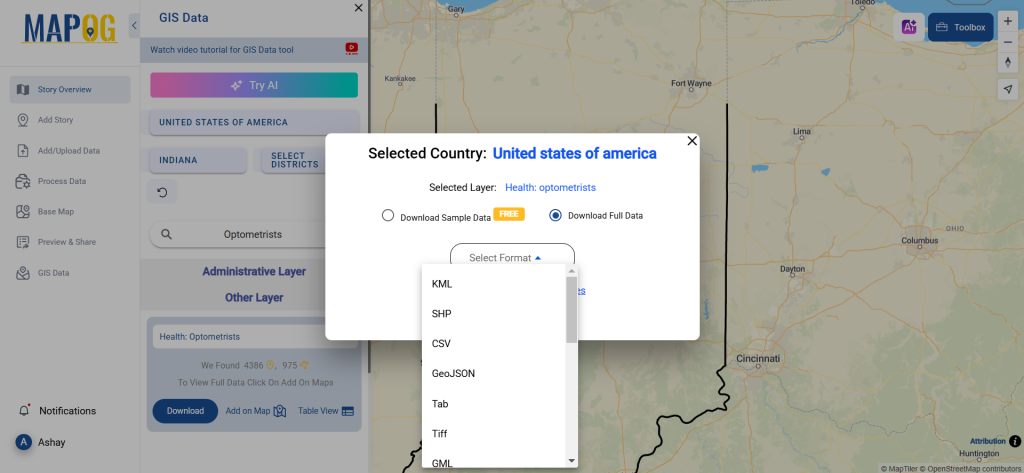Reset map compass bearing to north
The image size is (1024, 473).
click(1008, 62)
